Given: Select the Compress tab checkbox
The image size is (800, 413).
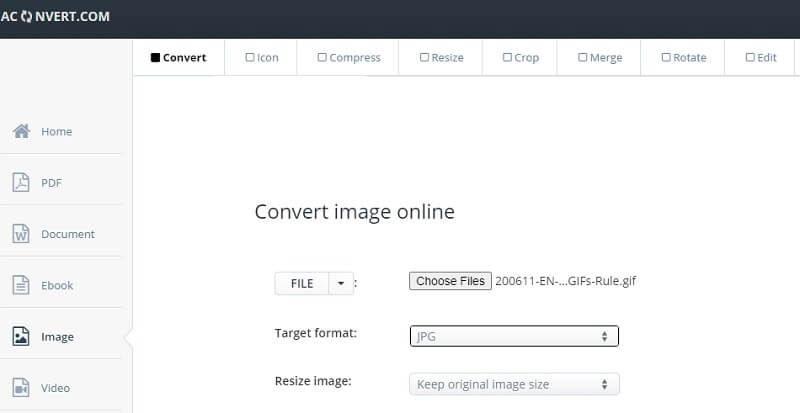Looking at the screenshot, I should 322,58.
